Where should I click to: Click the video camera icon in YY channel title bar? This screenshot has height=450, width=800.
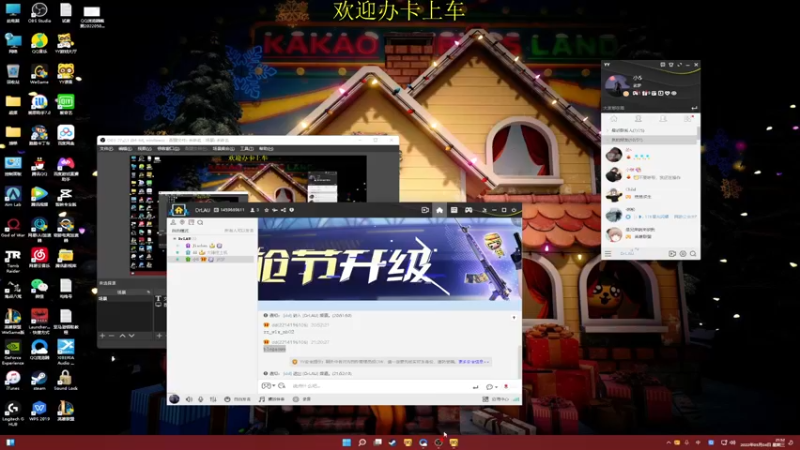424,210
